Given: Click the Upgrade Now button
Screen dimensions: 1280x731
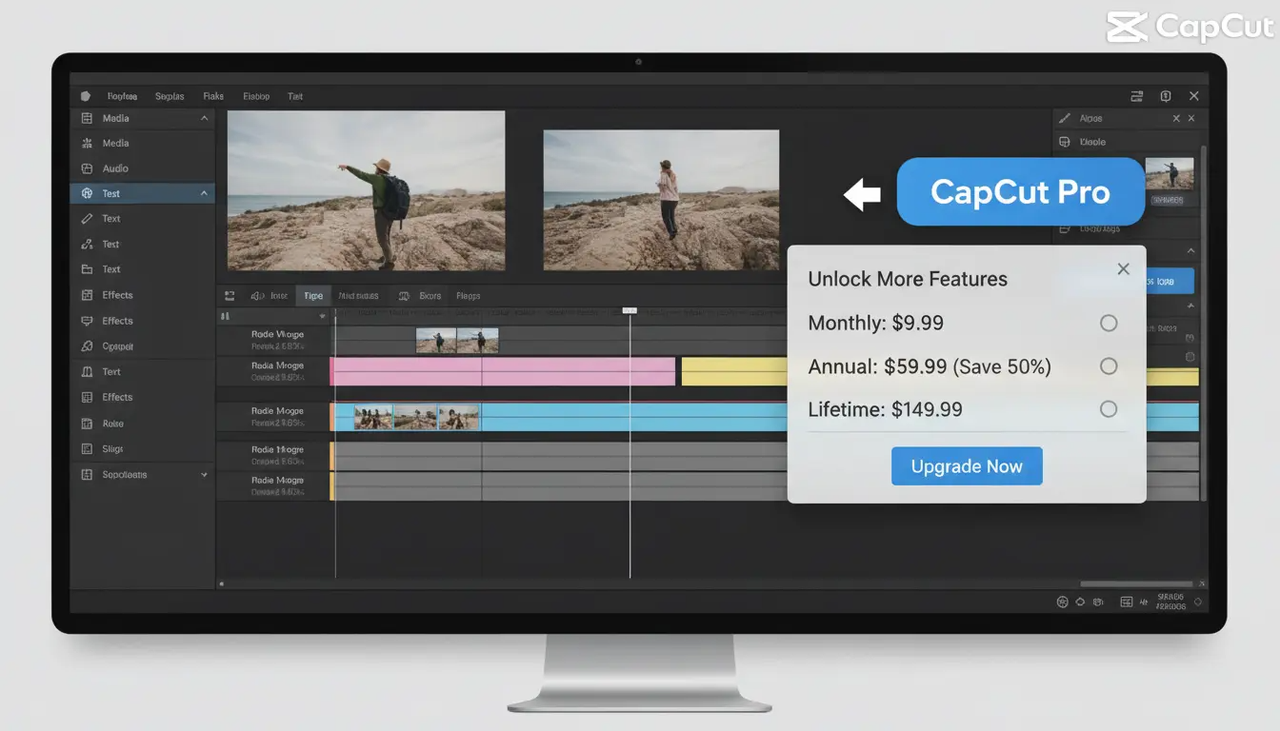Looking at the screenshot, I should [x=966, y=466].
